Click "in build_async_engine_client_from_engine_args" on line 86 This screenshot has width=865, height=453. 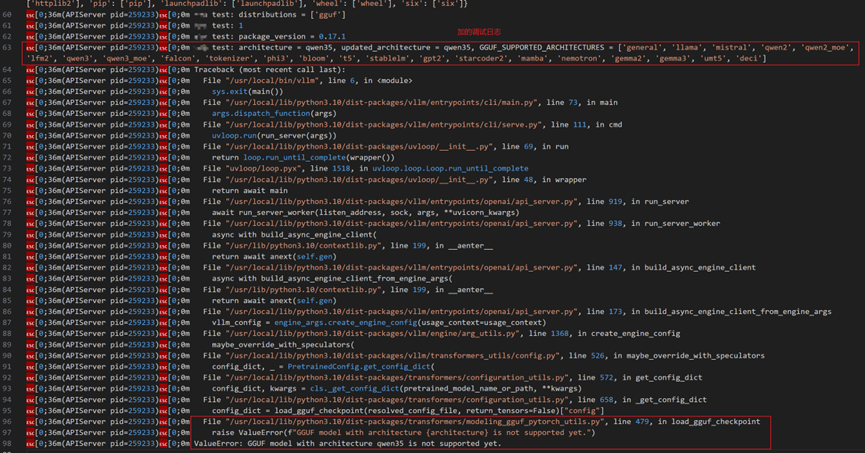click(x=731, y=312)
